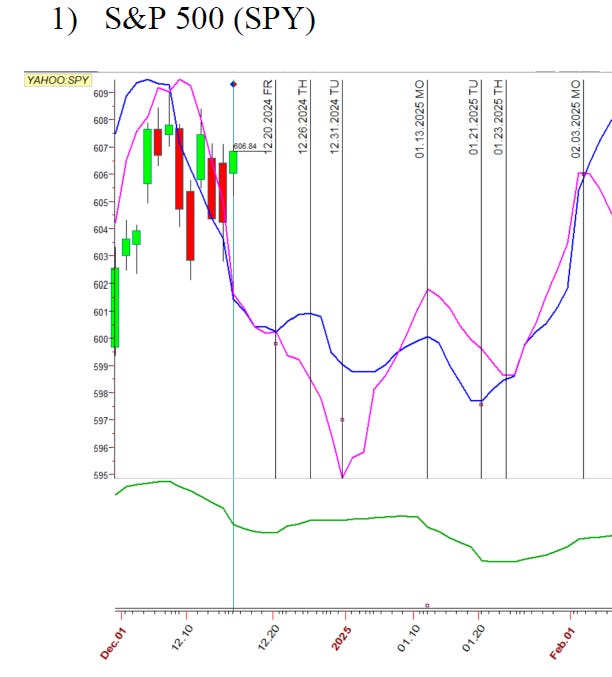Click the 597 price axis label
Viewport: 612px width, 677px height.
(x=100, y=421)
